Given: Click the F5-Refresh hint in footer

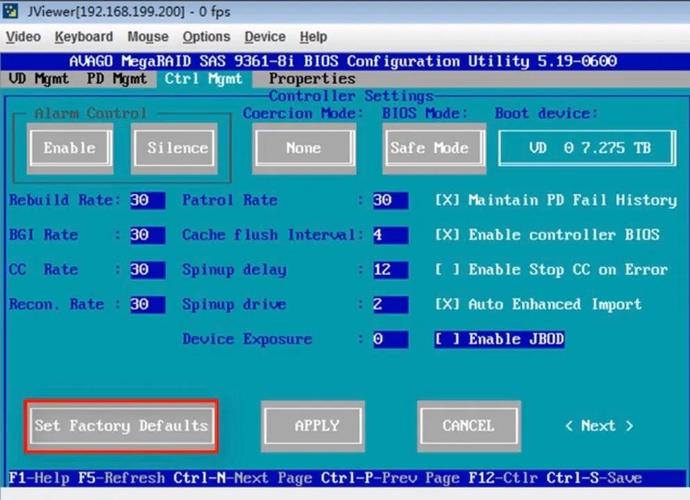Looking at the screenshot, I should click(121, 478).
